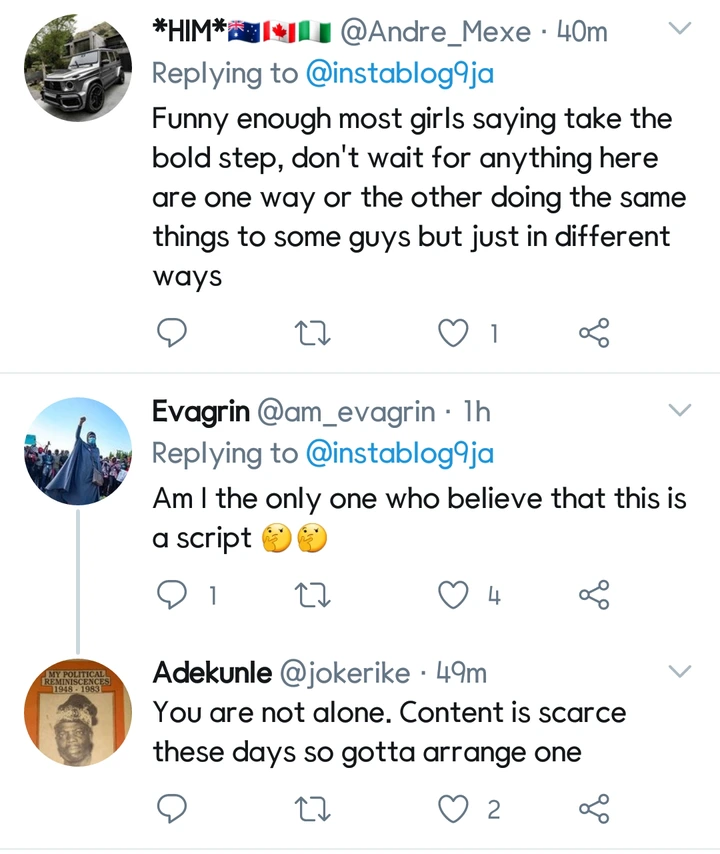Open Adekunle's profile avatar
Image resolution: width=720 pixels, height=854 pixels.
(77, 712)
